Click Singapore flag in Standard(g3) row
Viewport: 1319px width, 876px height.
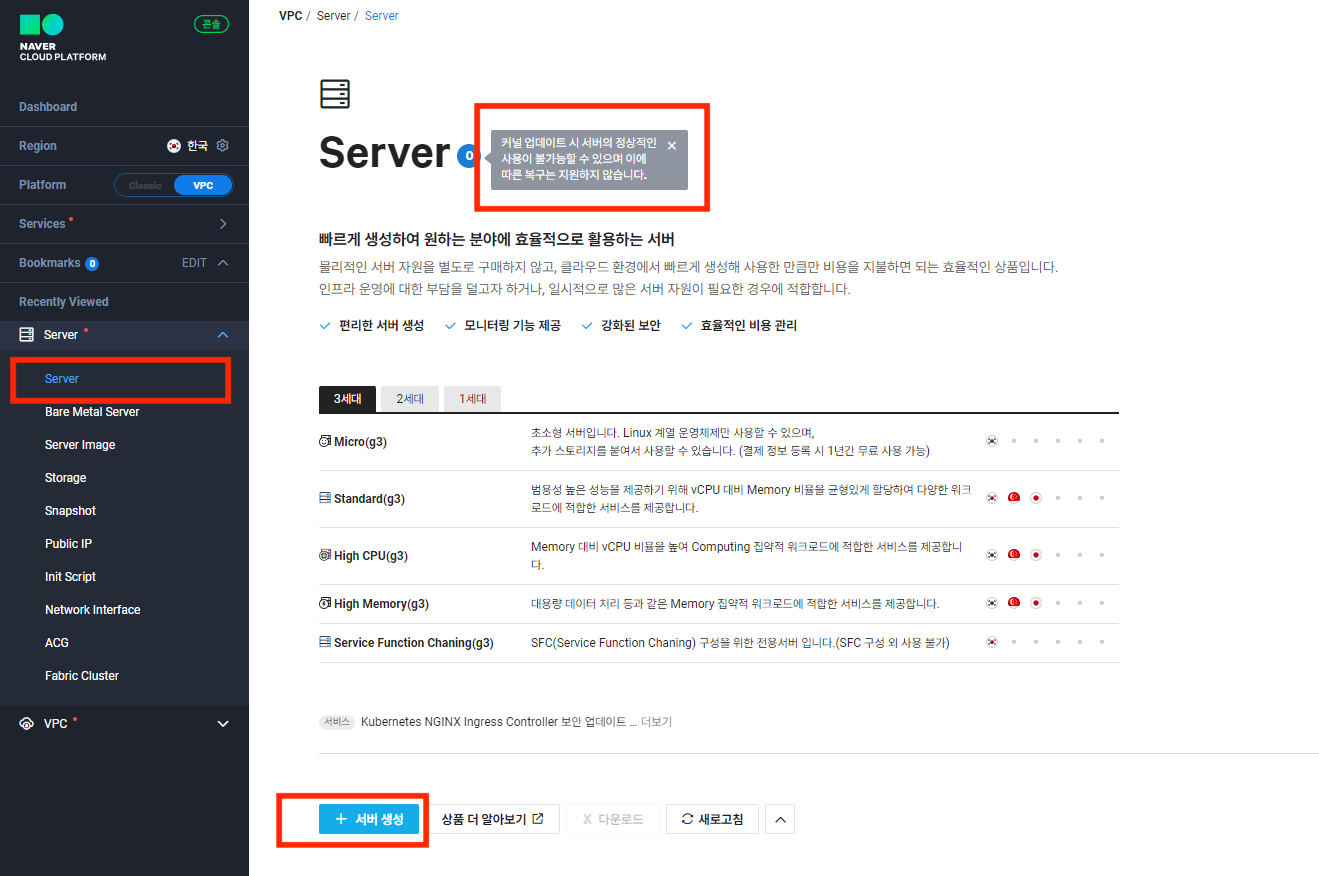[x=1014, y=498]
